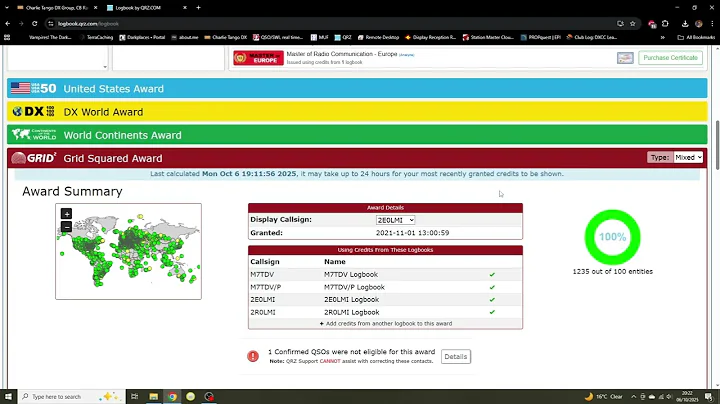Open the TerraCaching bookmark

pyautogui.click(x=96, y=37)
